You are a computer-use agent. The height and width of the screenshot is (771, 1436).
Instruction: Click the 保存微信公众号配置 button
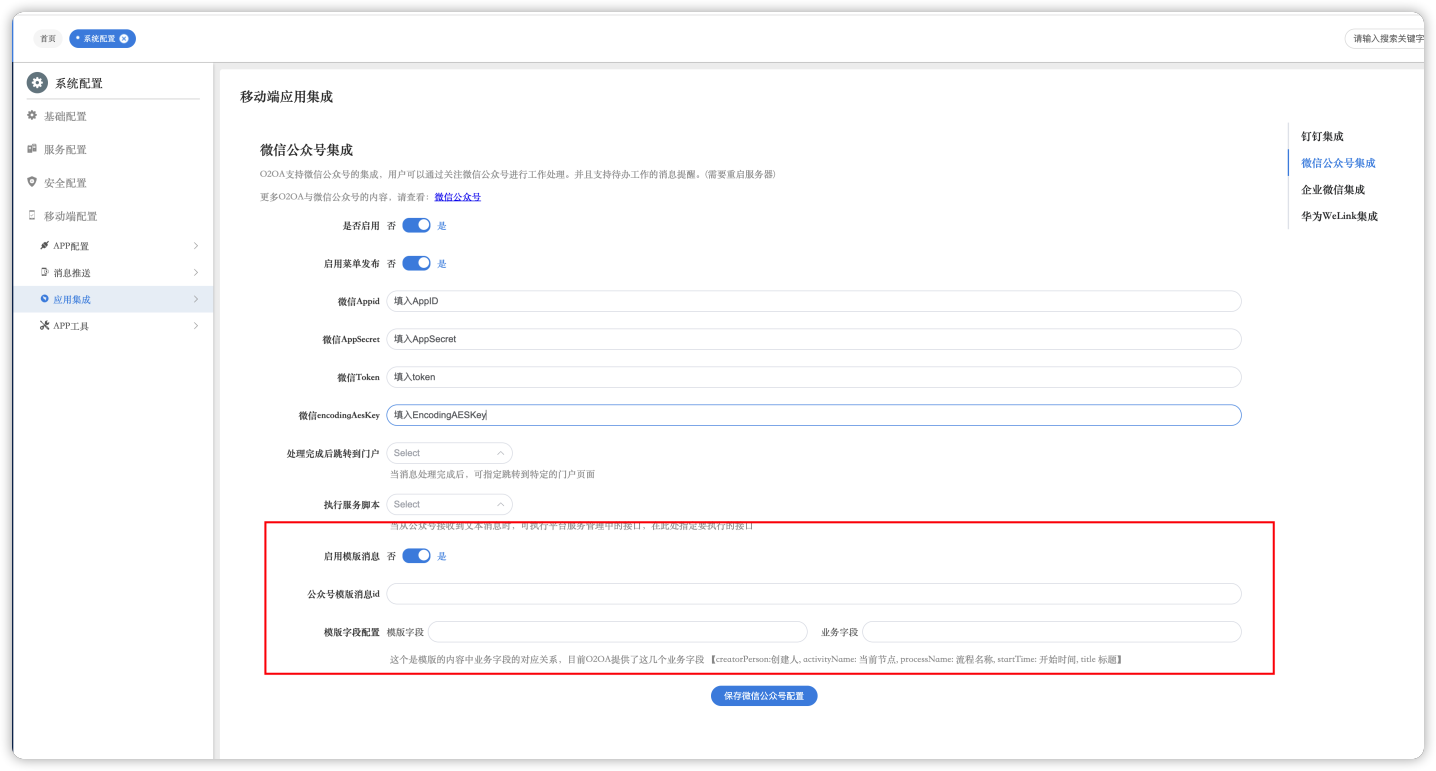[x=764, y=695]
